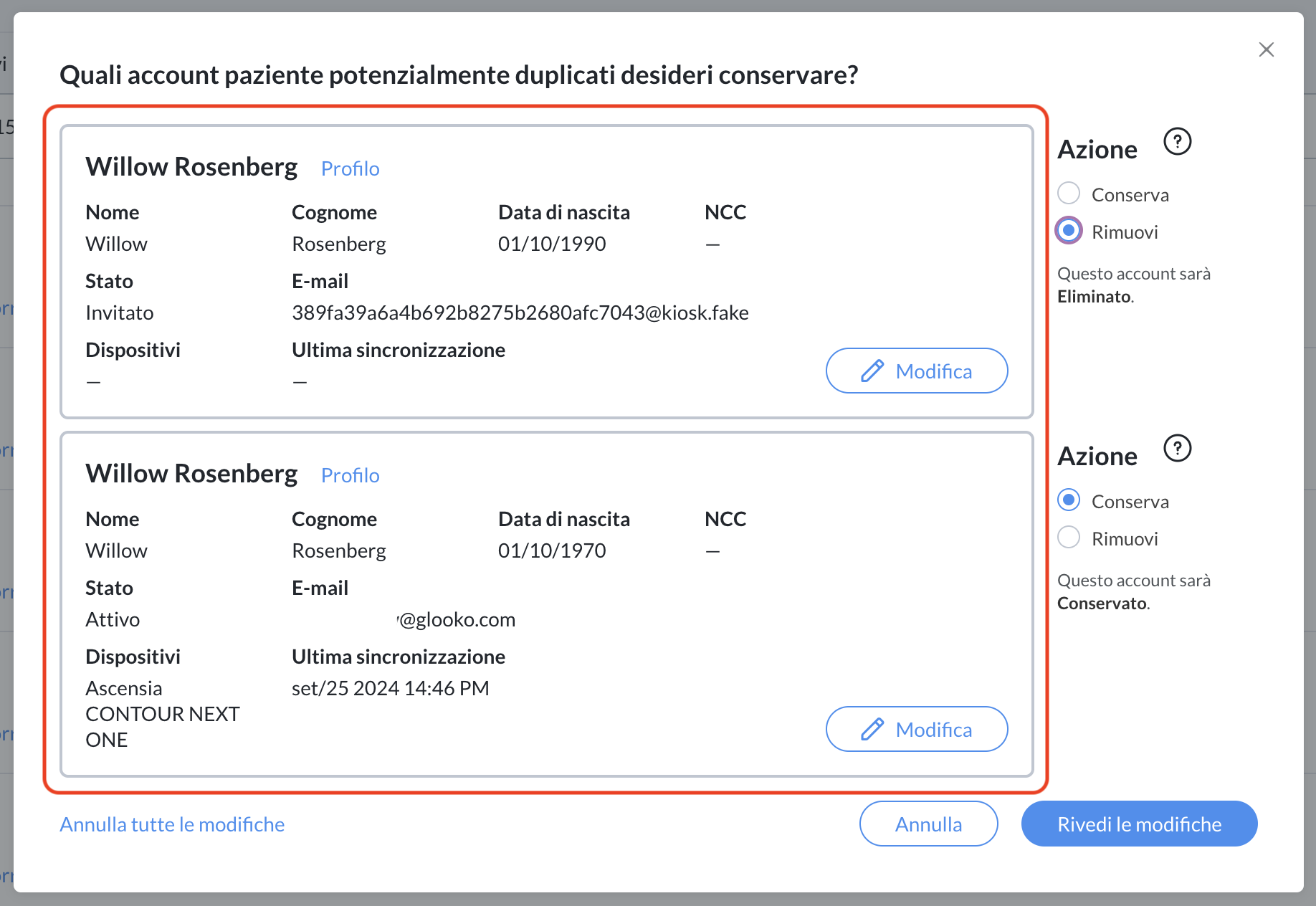Select Conserva for the Attivo account
The image size is (1316, 906).
pos(1069,500)
